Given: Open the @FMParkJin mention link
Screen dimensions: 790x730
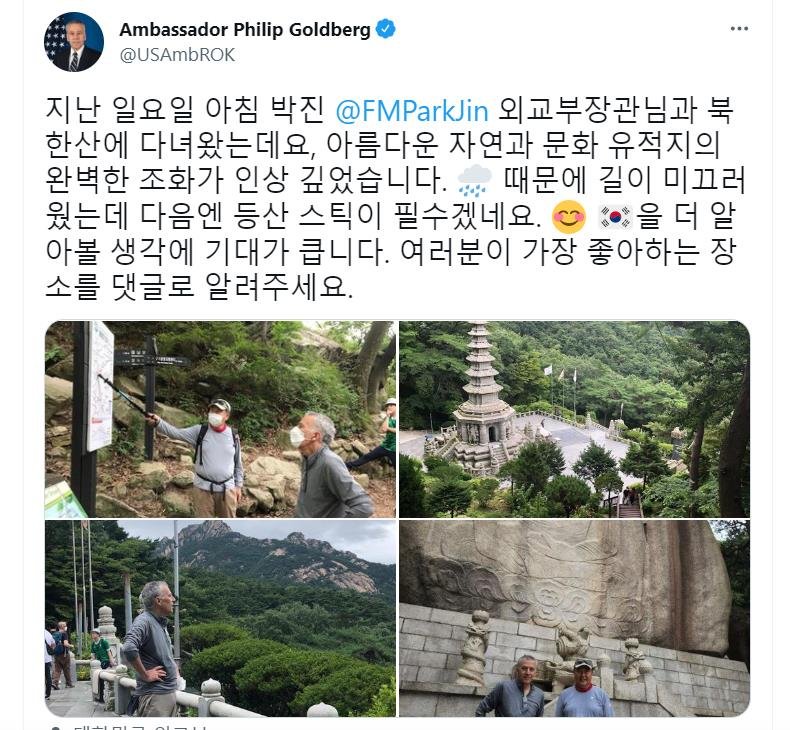Looking at the screenshot, I should pos(412,111).
